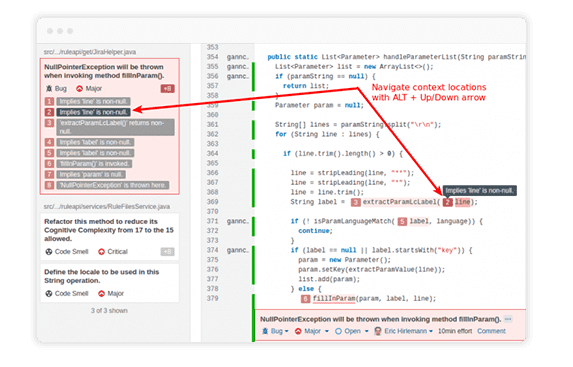
Task: Click line number 369
Action: click(212, 202)
